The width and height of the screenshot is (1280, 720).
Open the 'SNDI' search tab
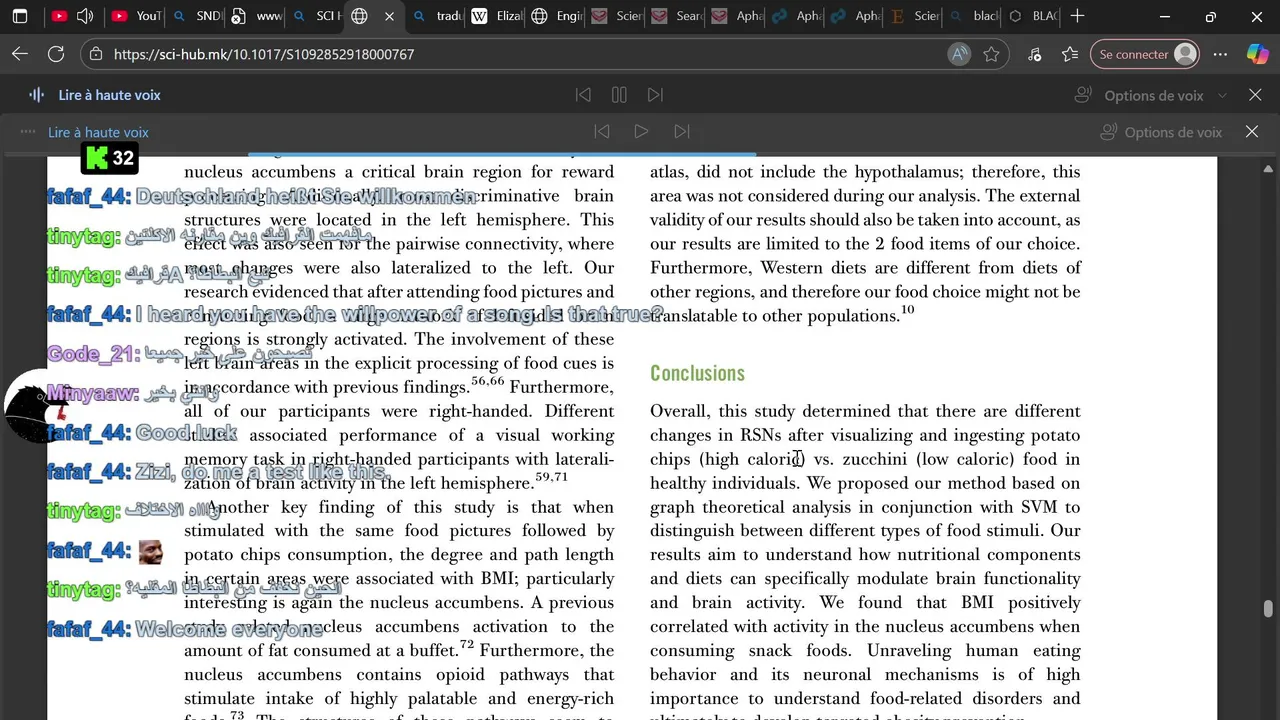coord(196,16)
